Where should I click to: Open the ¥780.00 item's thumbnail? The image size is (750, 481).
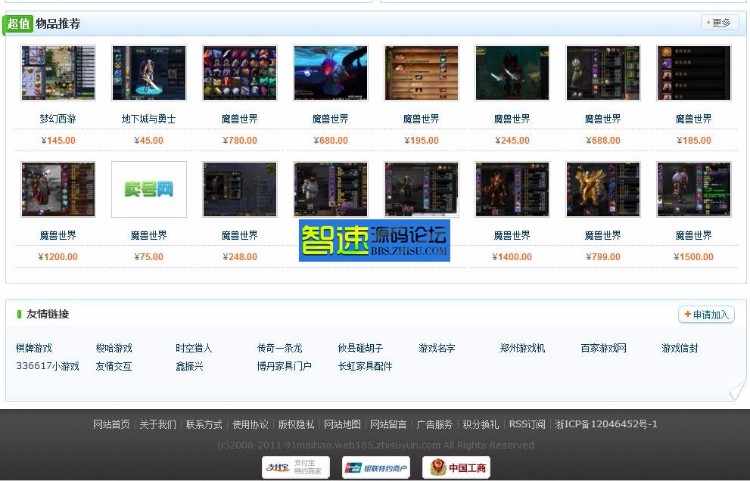pyautogui.click(x=240, y=73)
